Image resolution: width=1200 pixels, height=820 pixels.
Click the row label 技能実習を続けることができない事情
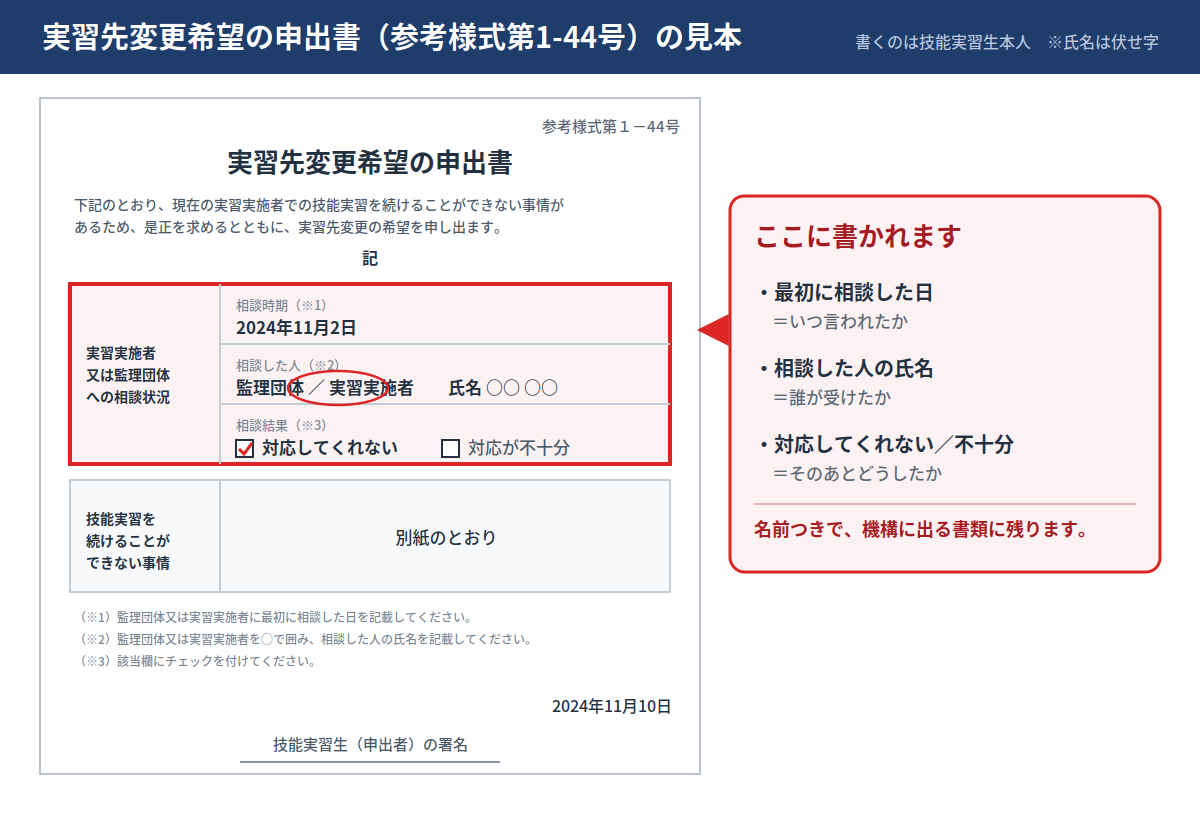click(x=128, y=541)
